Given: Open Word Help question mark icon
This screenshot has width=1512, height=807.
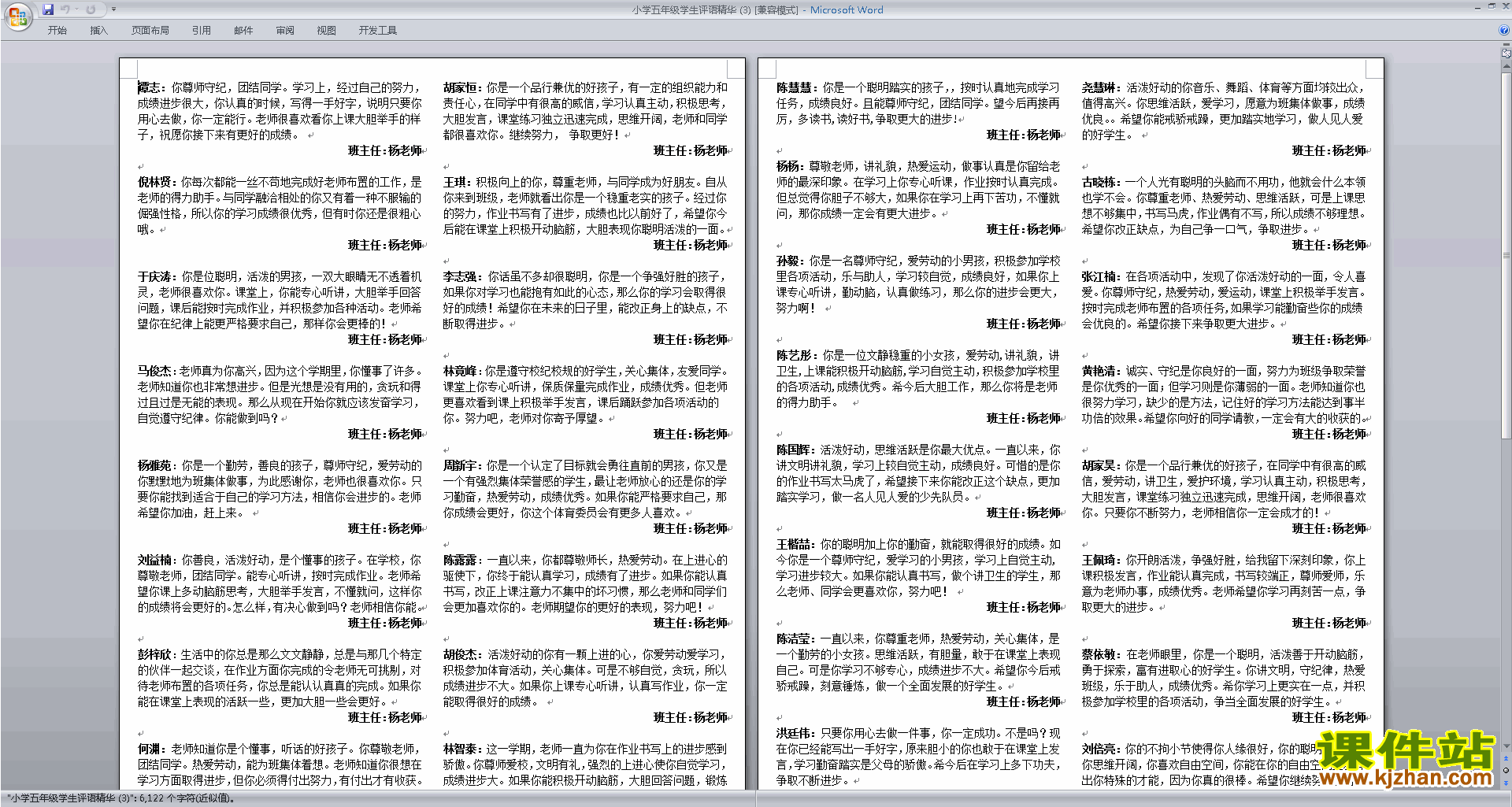Looking at the screenshot, I should point(1504,30).
